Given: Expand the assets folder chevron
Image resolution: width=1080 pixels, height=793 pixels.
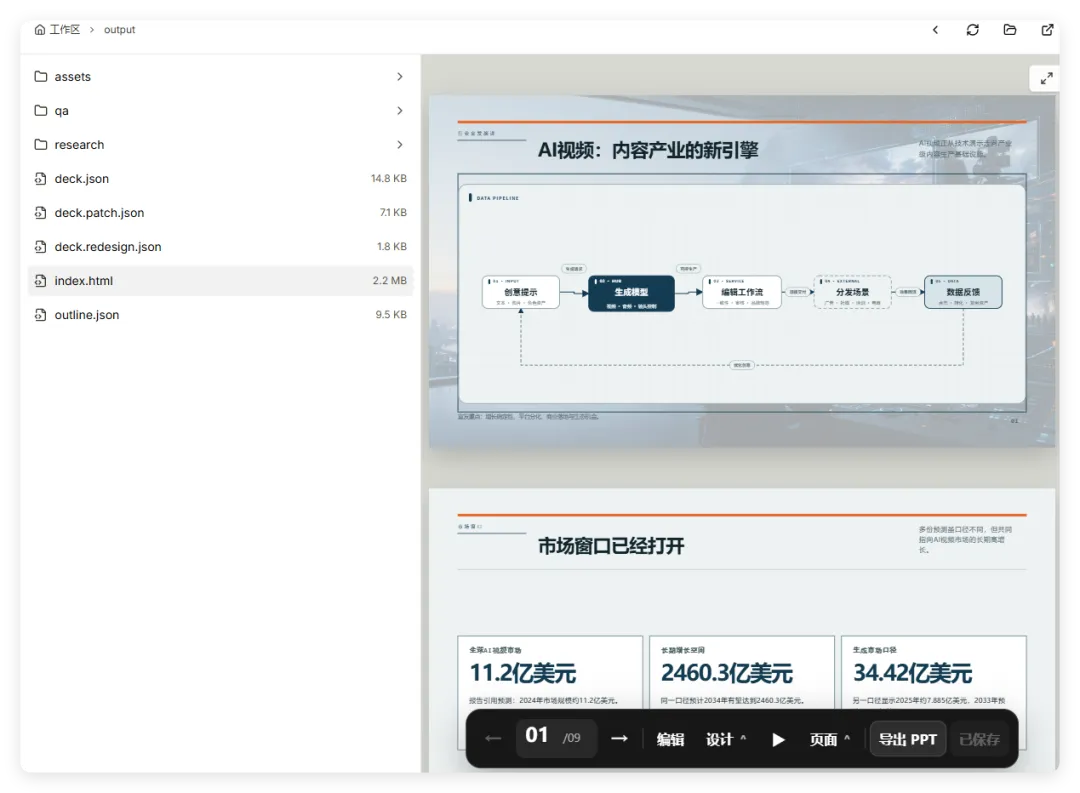Looking at the screenshot, I should pyautogui.click(x=399, y=76).
